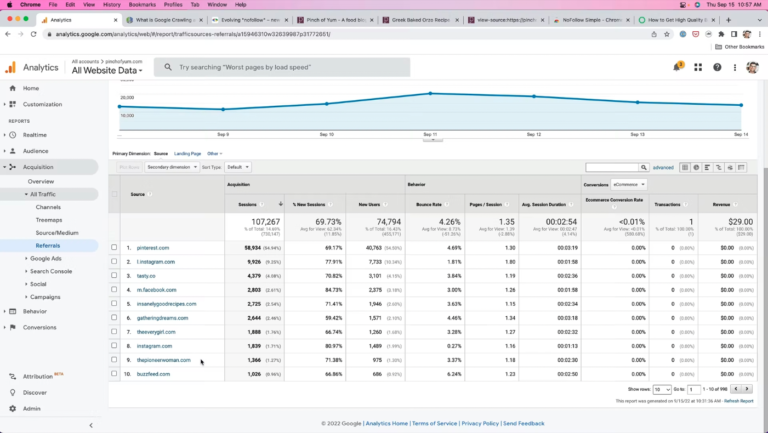Switch to Greek Baked Orzo Recipe tab

coord(421,20)
